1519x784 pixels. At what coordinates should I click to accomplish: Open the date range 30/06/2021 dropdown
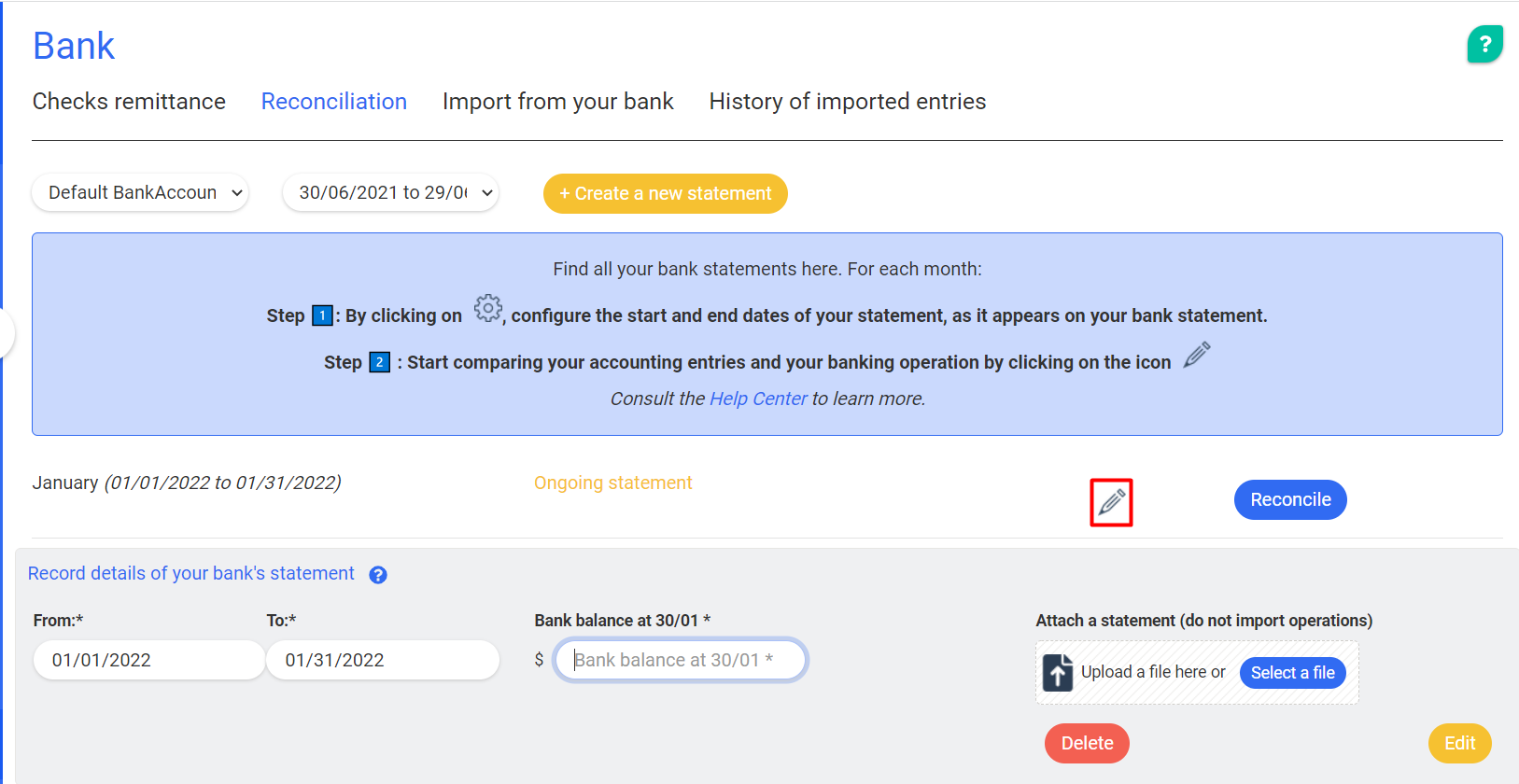pyautogui.click(x=390, y=193)
